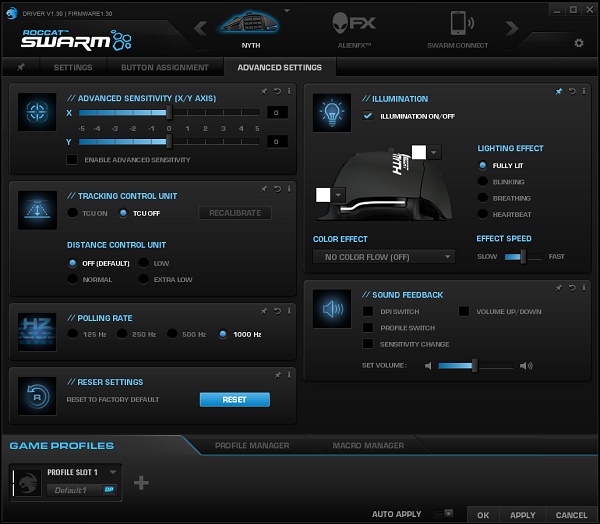Pin the Advanced Sensitivity panel
Viewport: 600px width, 524px height.
pyautogui.click(x=264, y=91)
